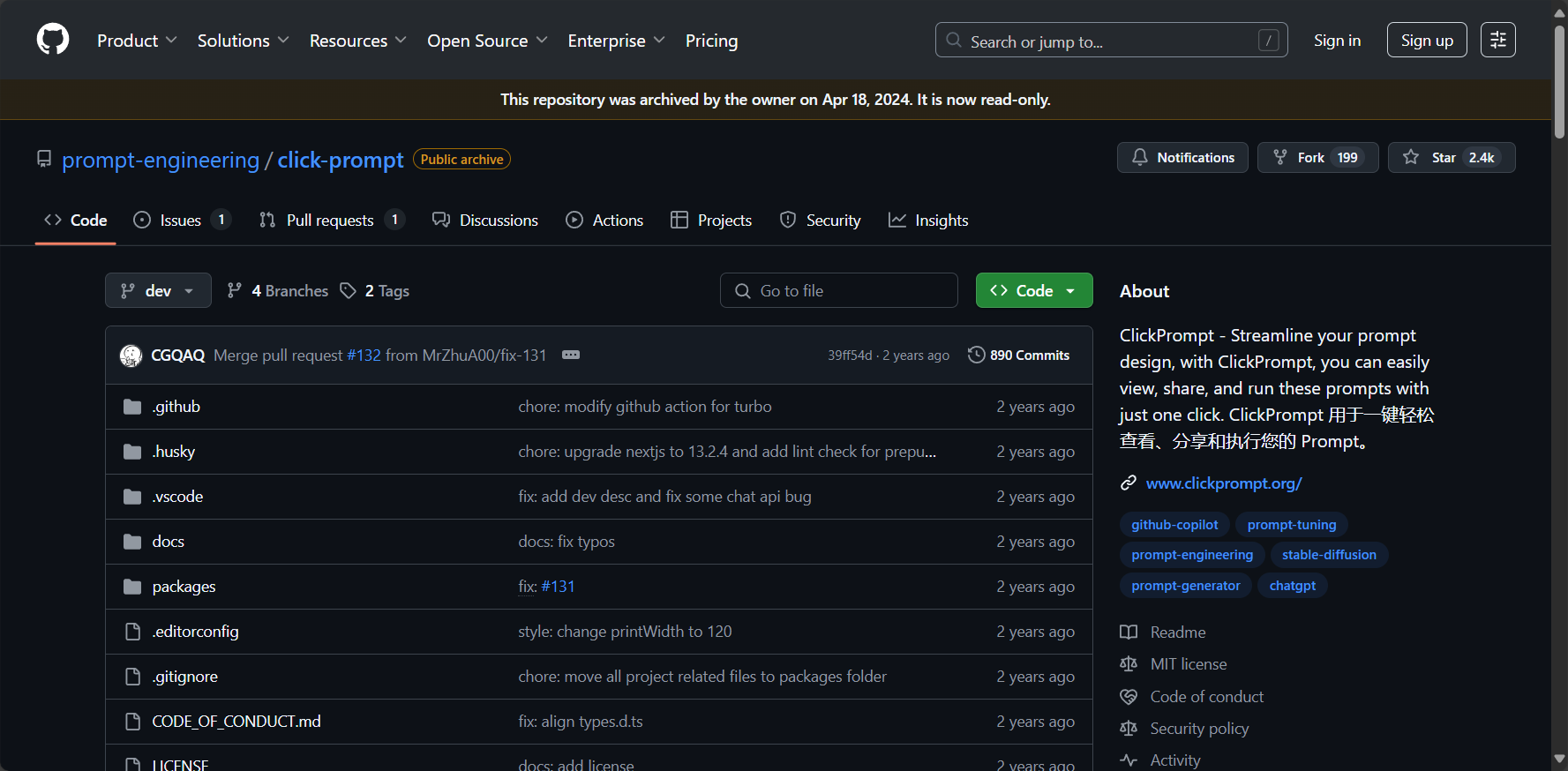The width and height of the screenshot is (1568, 771).
Task: Expand the Open Source menu
Action: click(487, 41)
